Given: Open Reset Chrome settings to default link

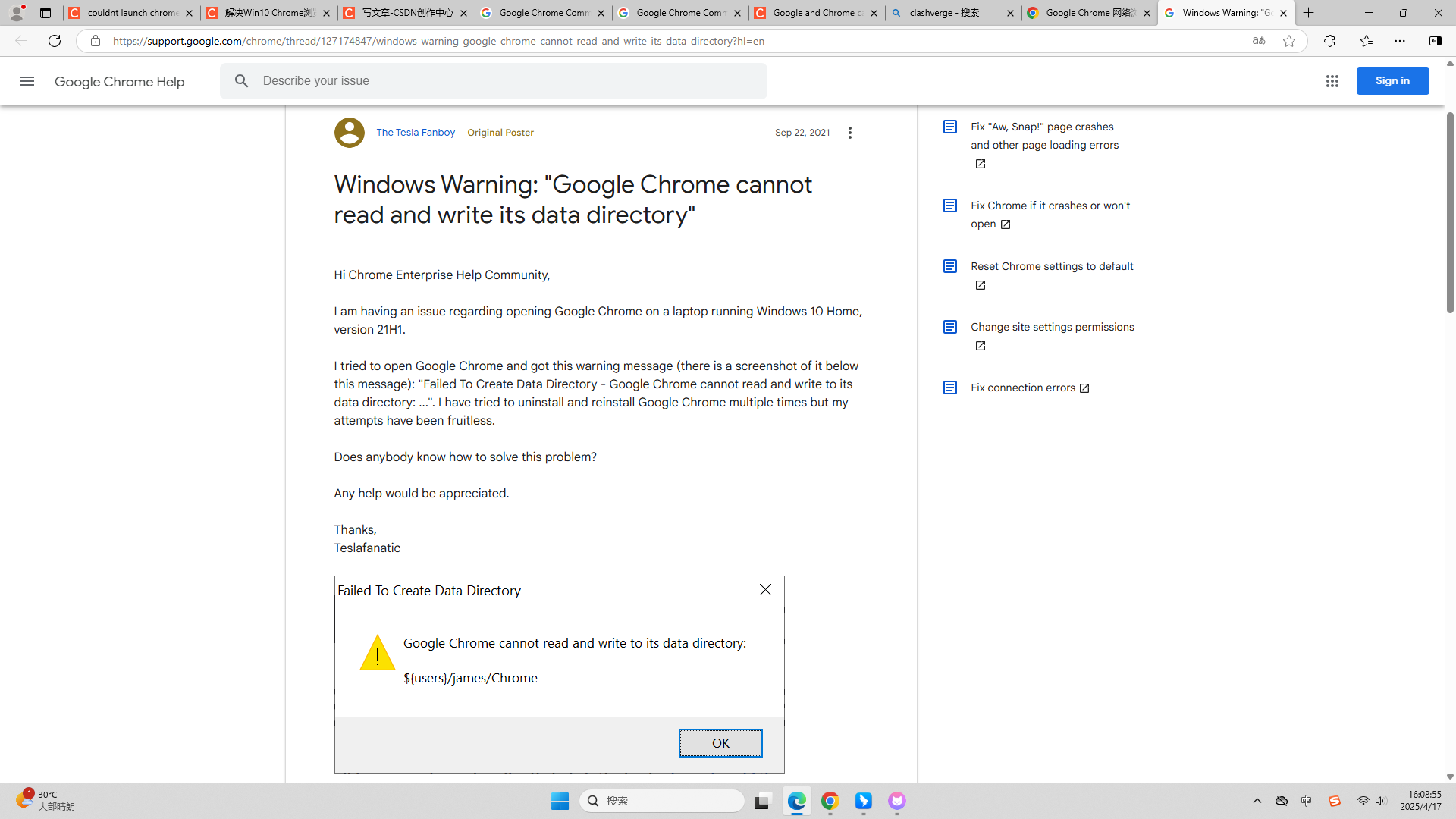Looking at the screenshot, I should 1052,266.
